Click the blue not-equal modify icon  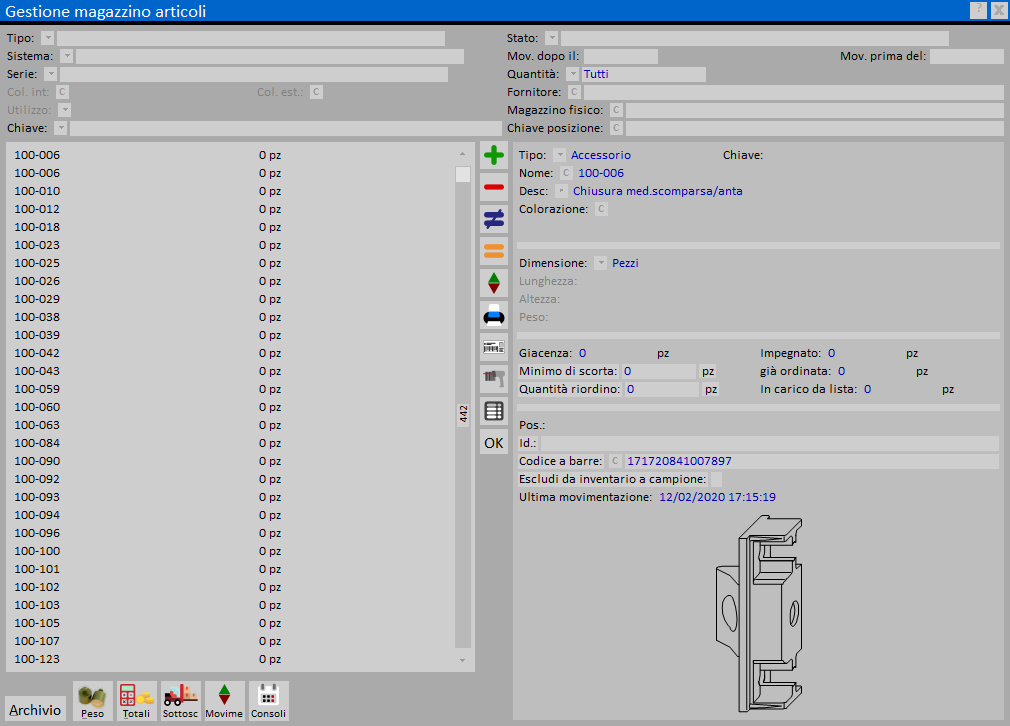click(x=494, y=219)
